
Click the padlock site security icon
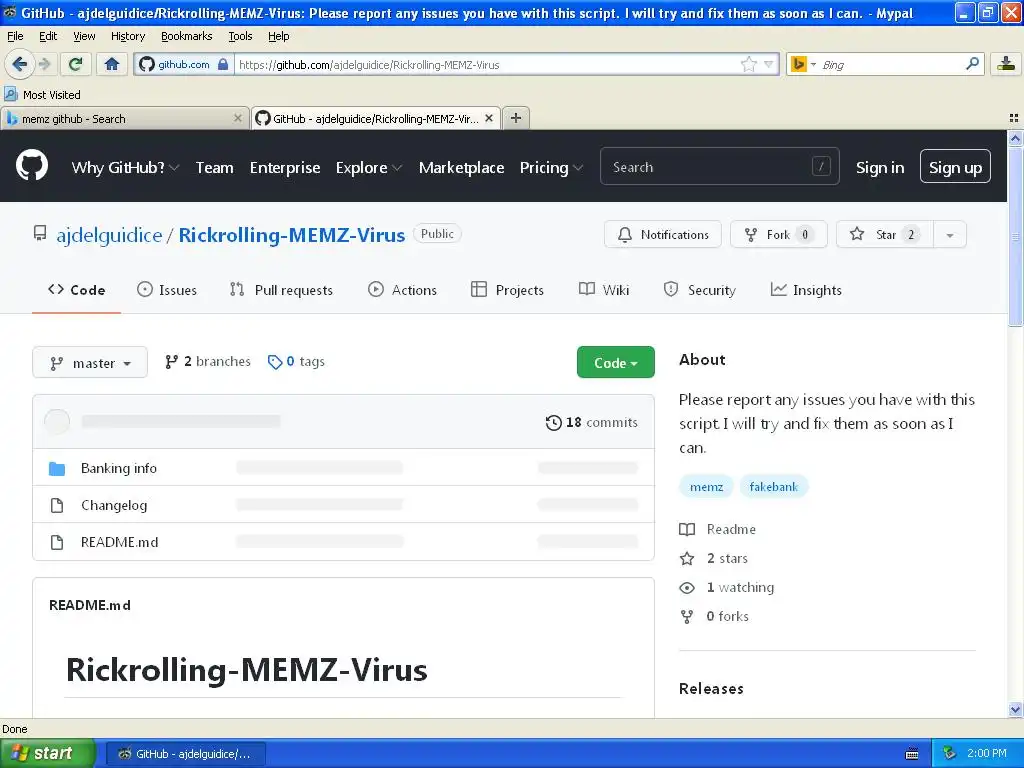tap(223, 64)
